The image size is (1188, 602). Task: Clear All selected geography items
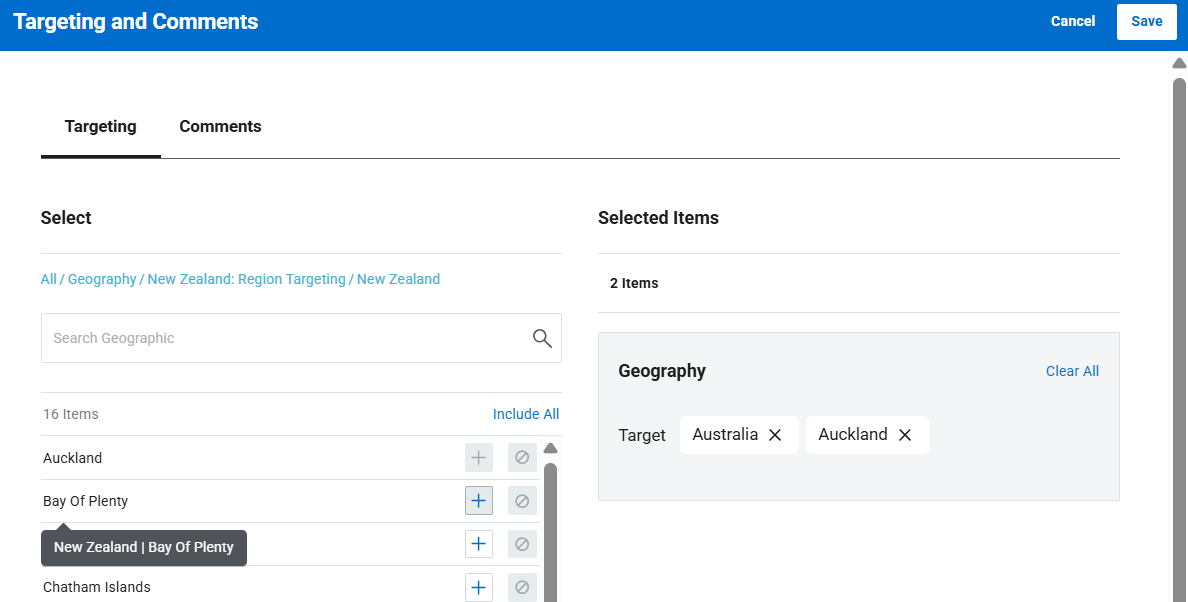[x=1072, y=371]
